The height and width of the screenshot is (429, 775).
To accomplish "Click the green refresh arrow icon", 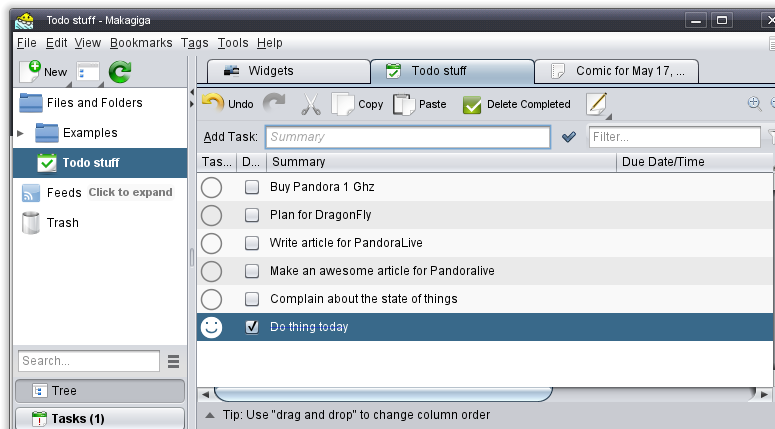I will tap(120, 71).
